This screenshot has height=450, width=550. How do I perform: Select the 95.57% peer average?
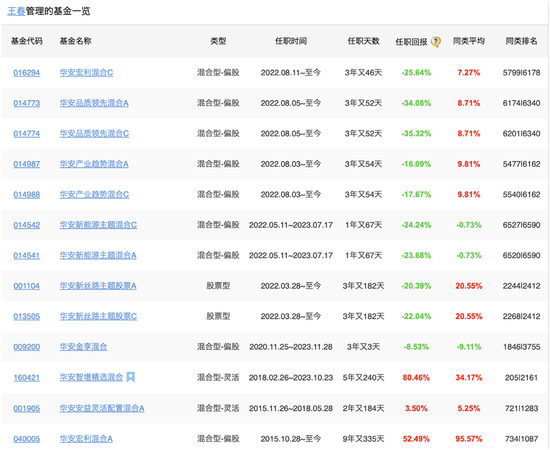pyautogui.click(x=469, y=439)
